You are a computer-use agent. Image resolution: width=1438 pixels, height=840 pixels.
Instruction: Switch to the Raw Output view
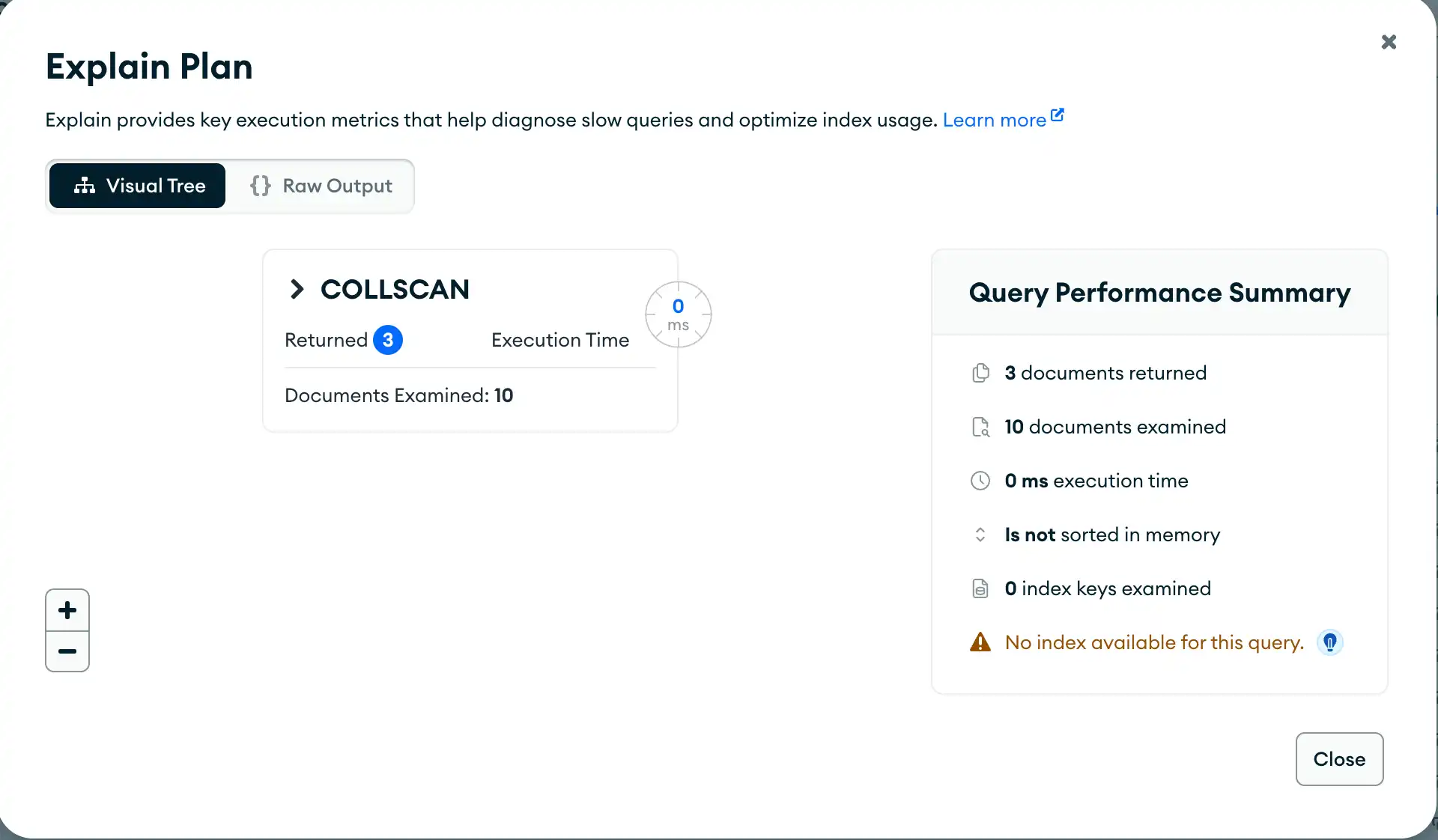pyautogui.click(x=336, y=186)
